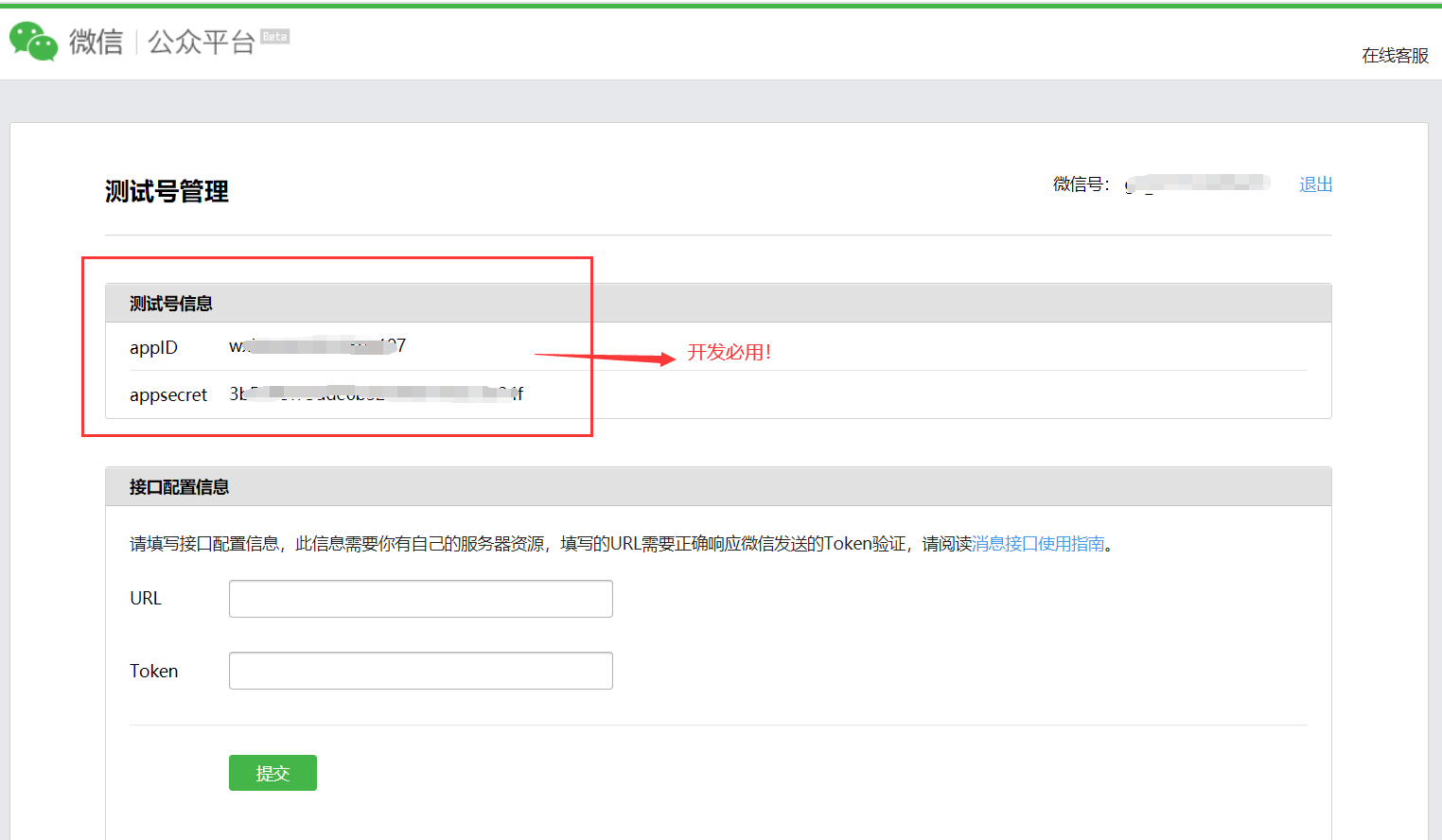Image resolution: width=1442 pixels, height=840 pixels.
Task: Submit with the green 提交 button
Action: [x=273, y=773]
